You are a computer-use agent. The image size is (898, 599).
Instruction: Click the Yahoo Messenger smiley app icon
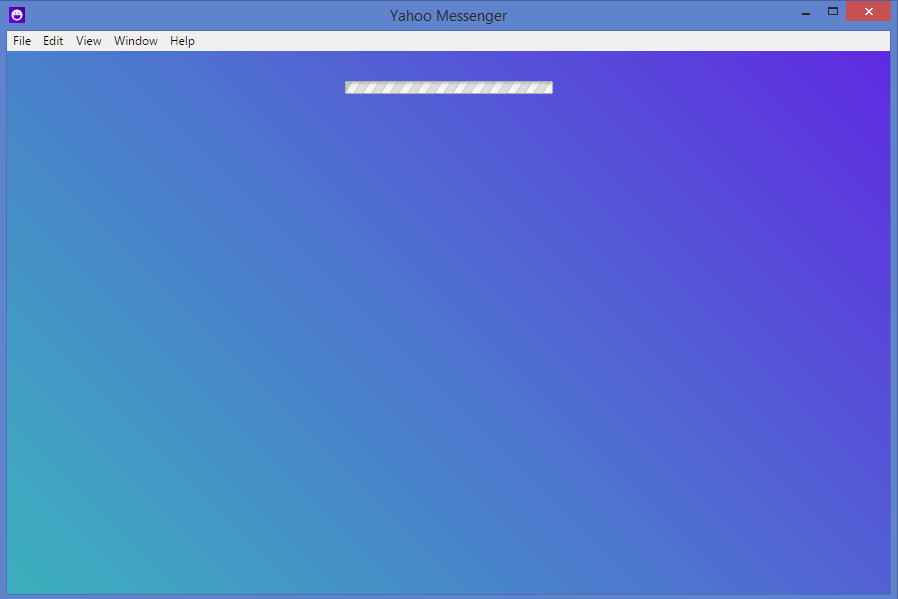coord(17,15)
